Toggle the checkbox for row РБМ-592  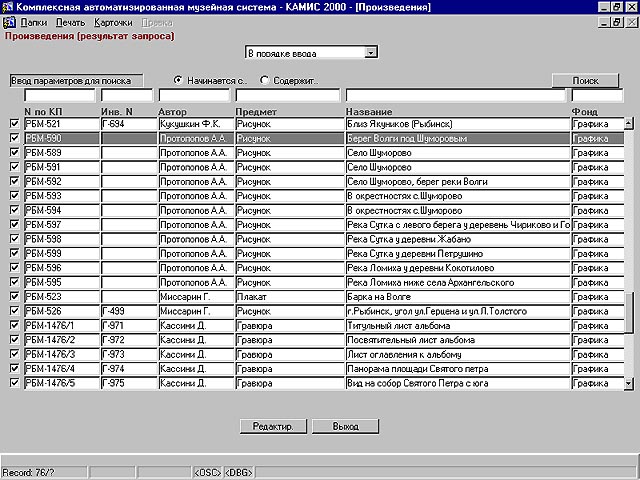click(x=15, y=181)
